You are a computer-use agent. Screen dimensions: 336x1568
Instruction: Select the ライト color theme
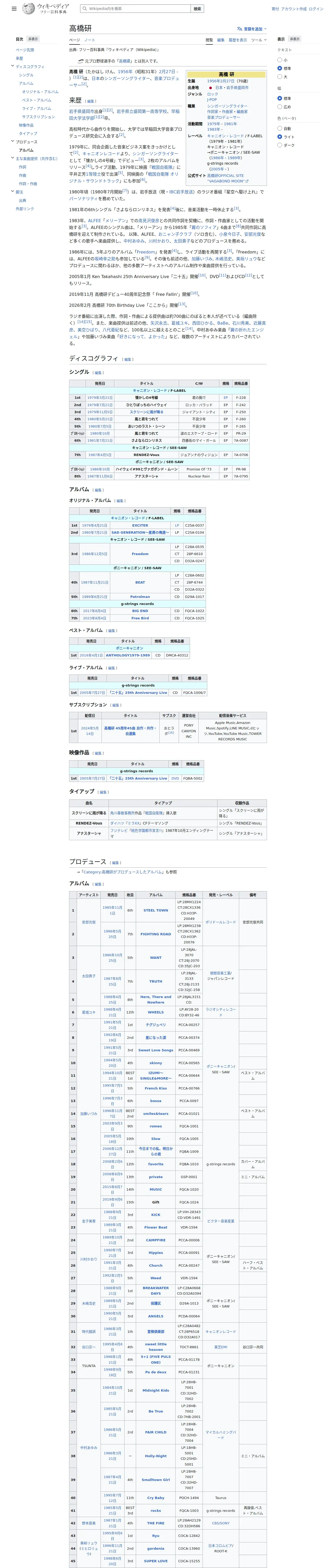tap(280, 137)
